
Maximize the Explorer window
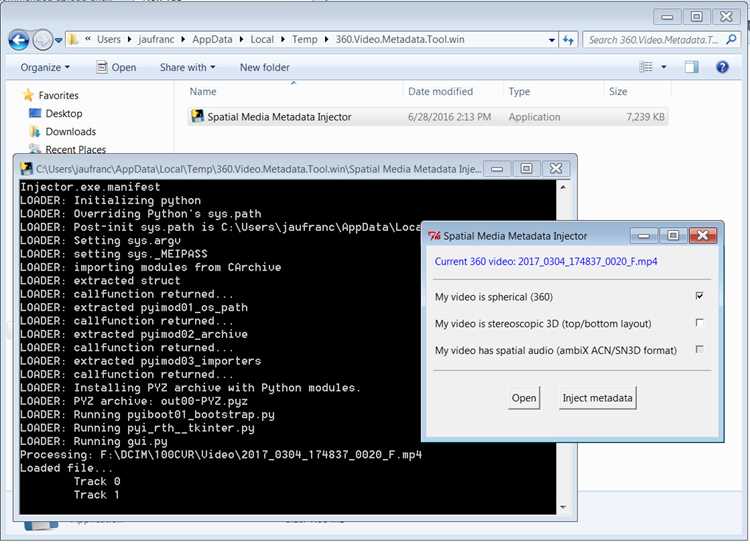pyautogui.click(x=696, y=17)
